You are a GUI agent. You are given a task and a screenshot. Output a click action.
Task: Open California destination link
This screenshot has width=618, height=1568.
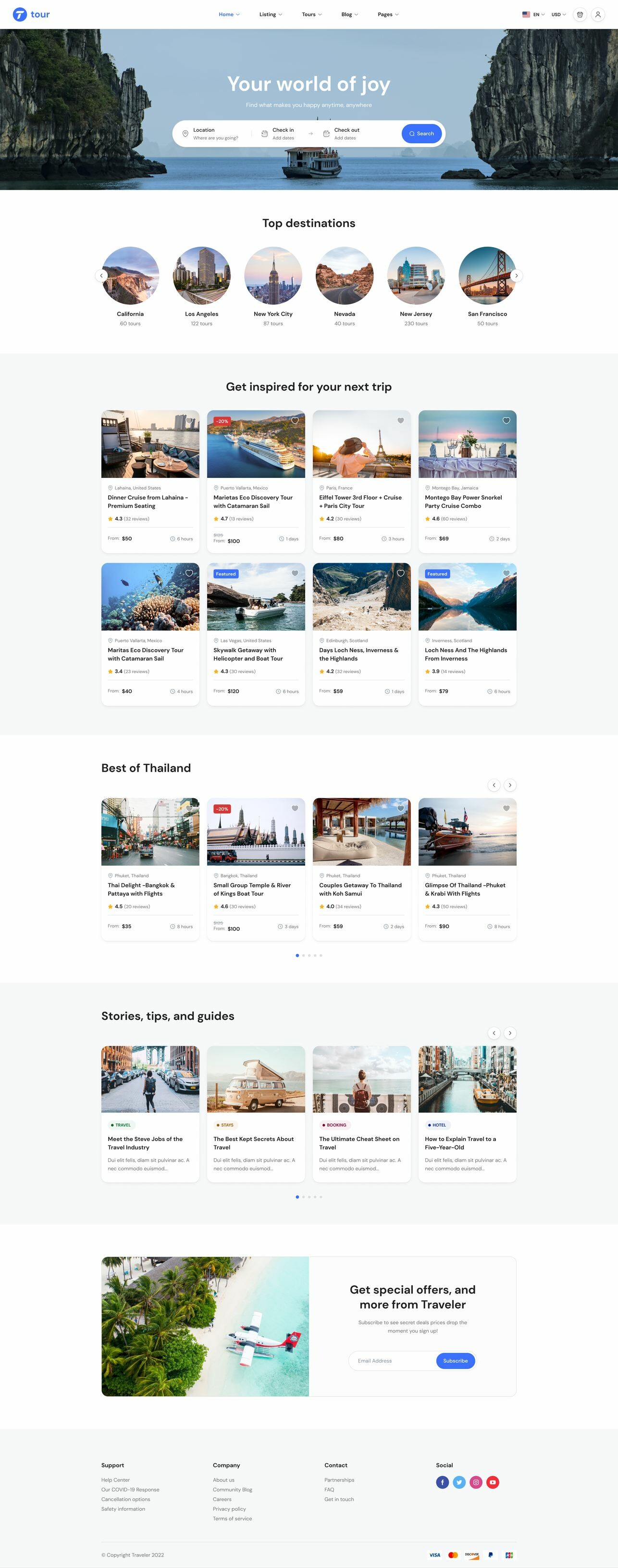130,314
